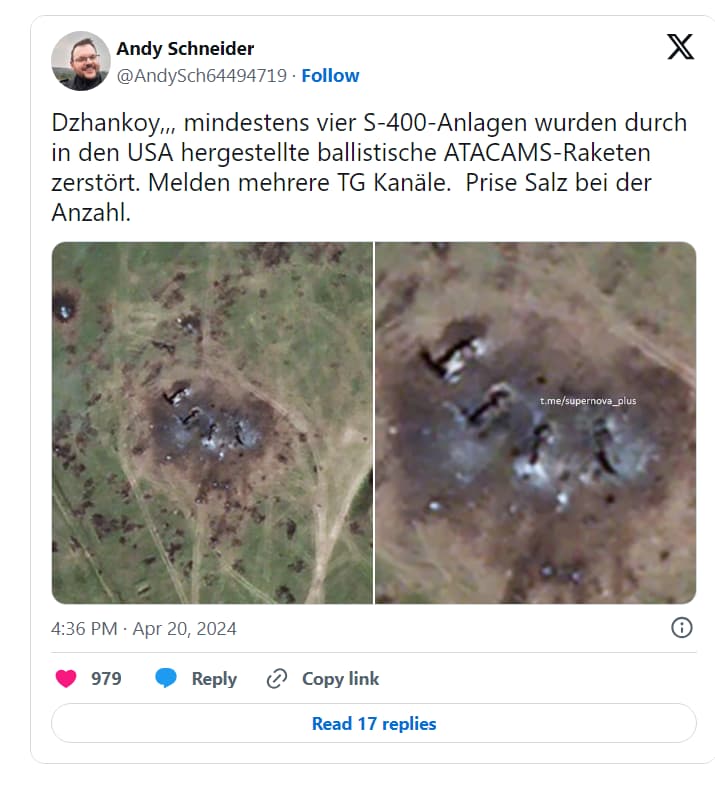Image resolution: width=715 pixels, height=785 pixels.
Task: Click the blue reply bubble icon
Action: pyautogui.click(x=166, y=678)
